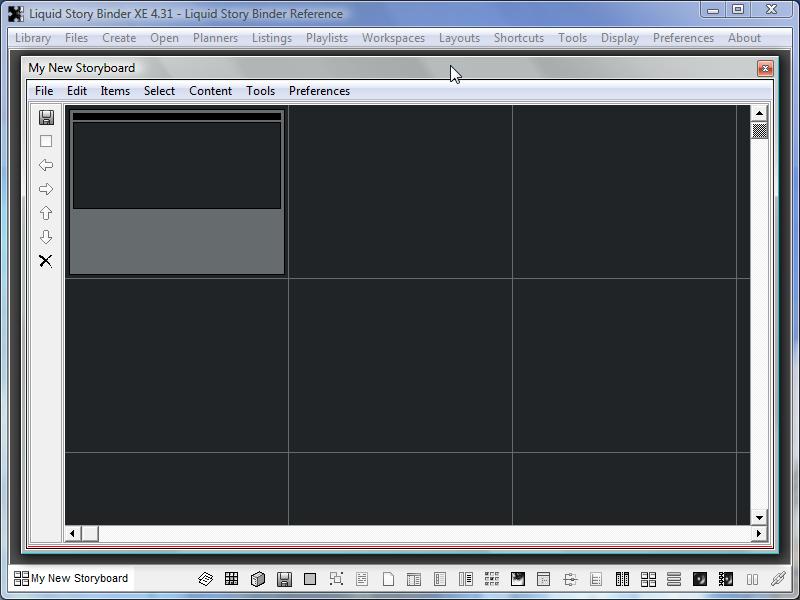The width and height of the screenshot is (800, 600).
Task: Click the floppy disk icon in bottom toolbar
Action: (284, 579)
